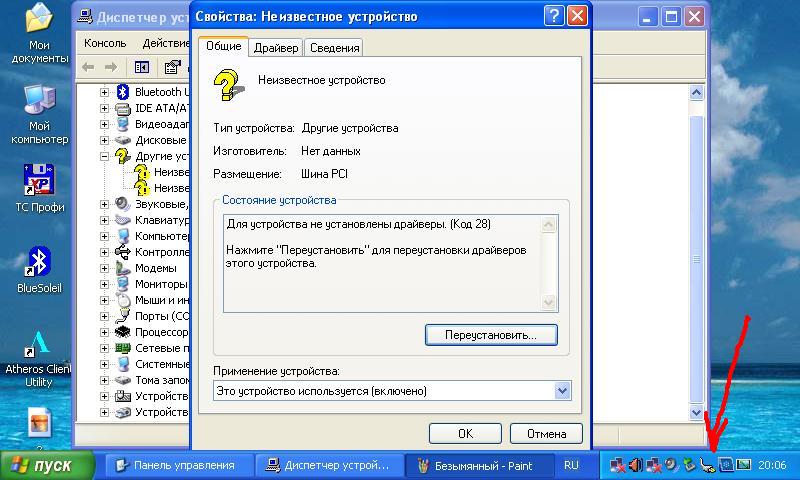Screen dimensions: 800x480
Task: Click the Device Manager vertical scrollbar
Action: click(x=696, y=250)
